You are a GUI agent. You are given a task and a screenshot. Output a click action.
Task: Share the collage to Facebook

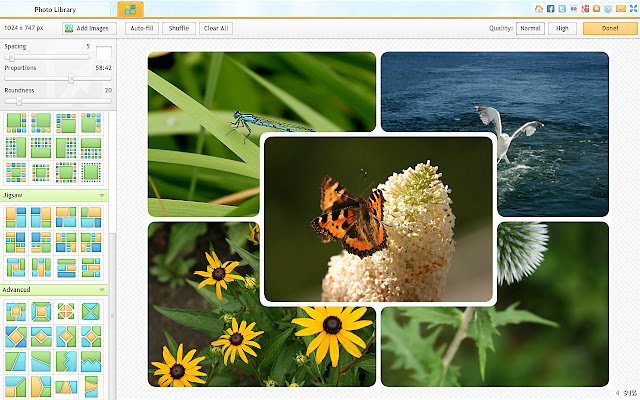pos(551,9)
